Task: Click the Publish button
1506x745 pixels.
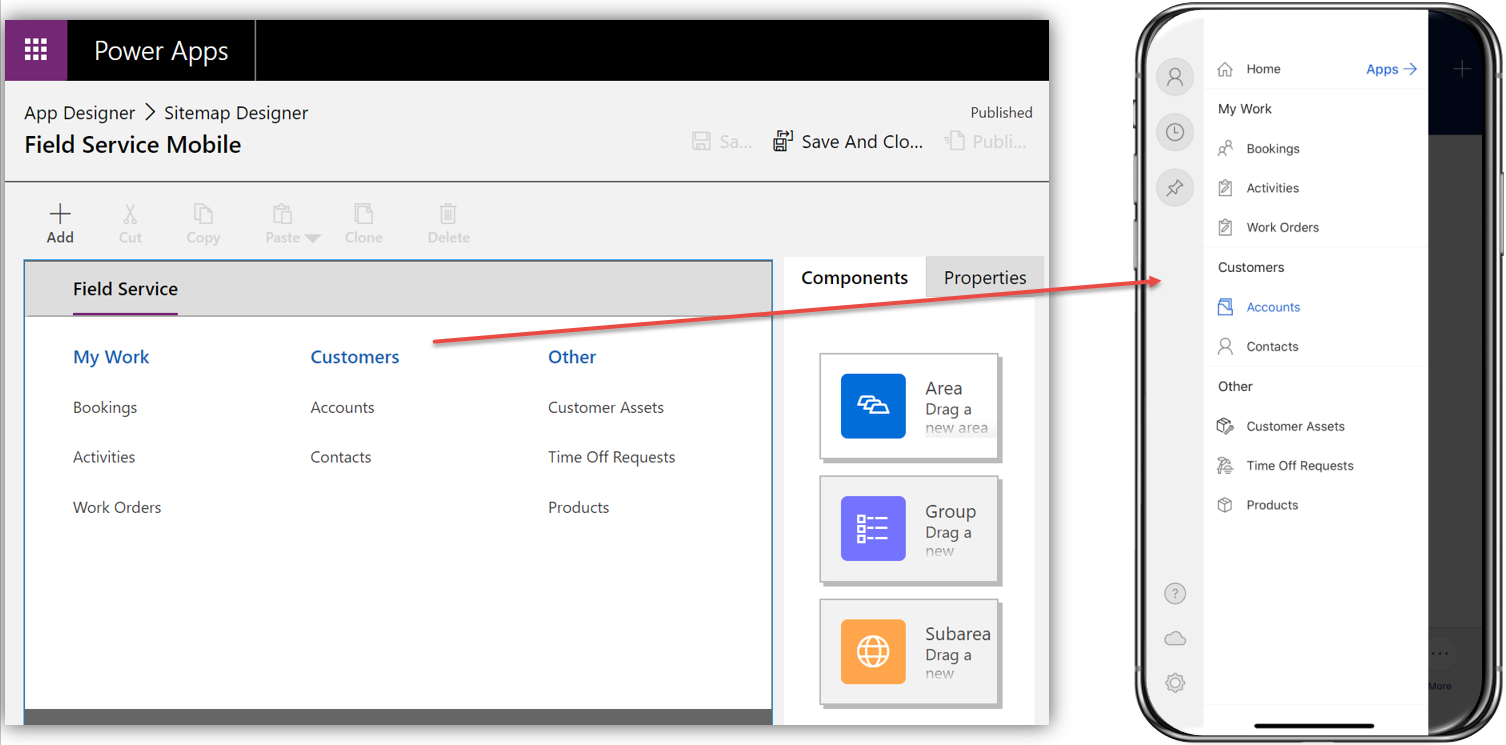Action: (x=987, y=142)
